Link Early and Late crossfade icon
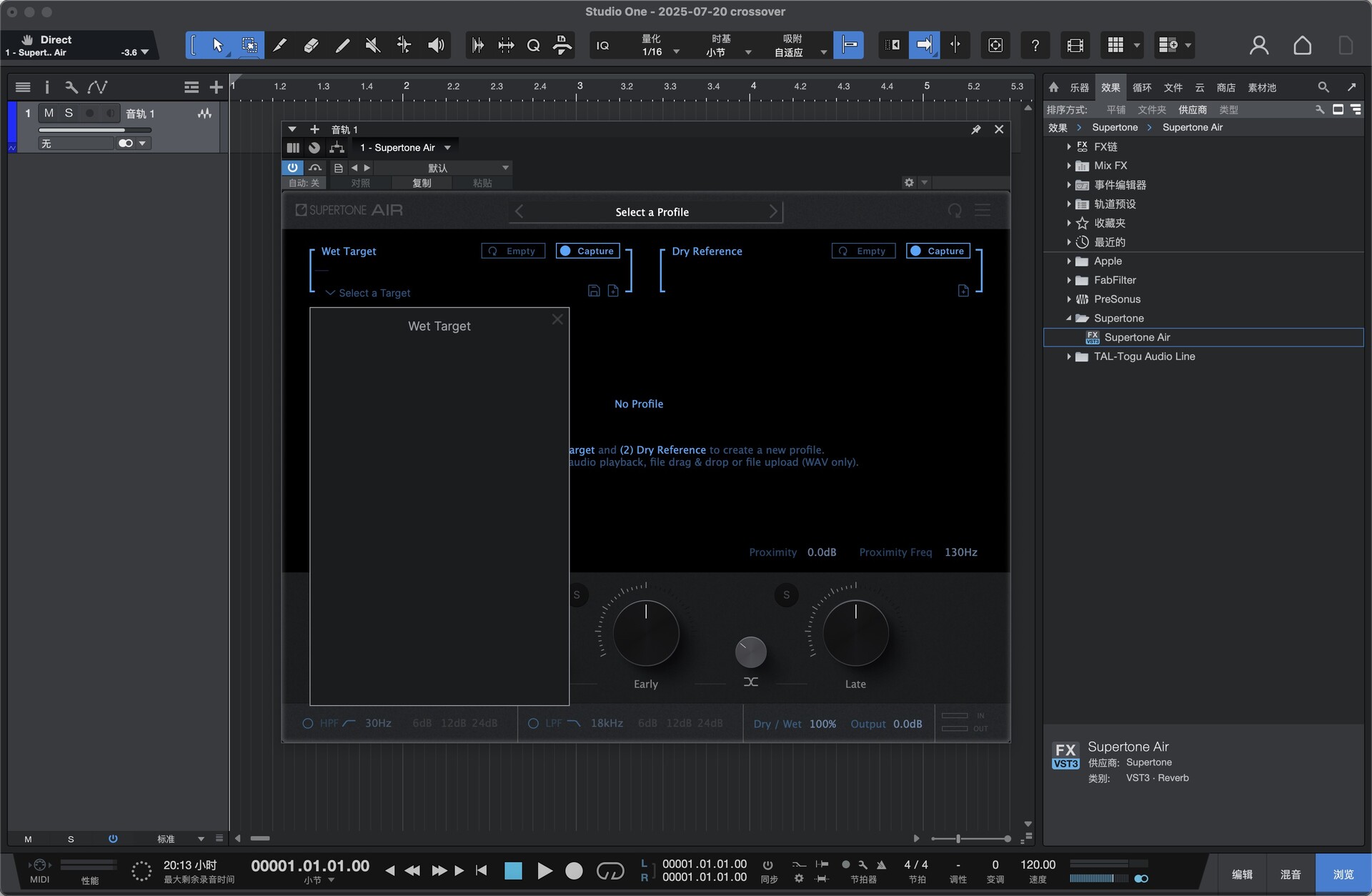1372x896 pixels. click(x=751, y=682)
